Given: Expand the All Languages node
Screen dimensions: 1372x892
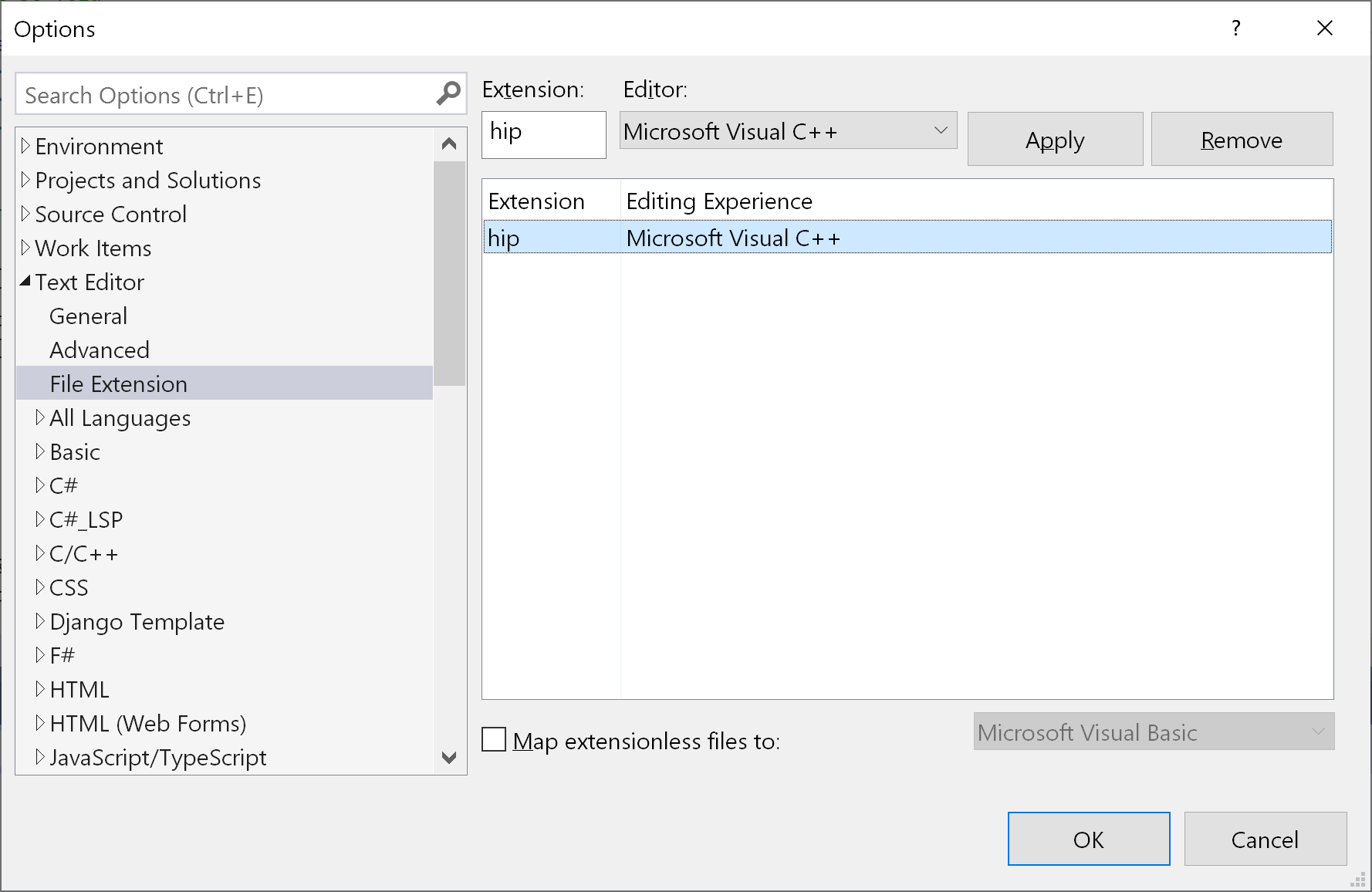Looking at the screenshot, I should point(41,417).
